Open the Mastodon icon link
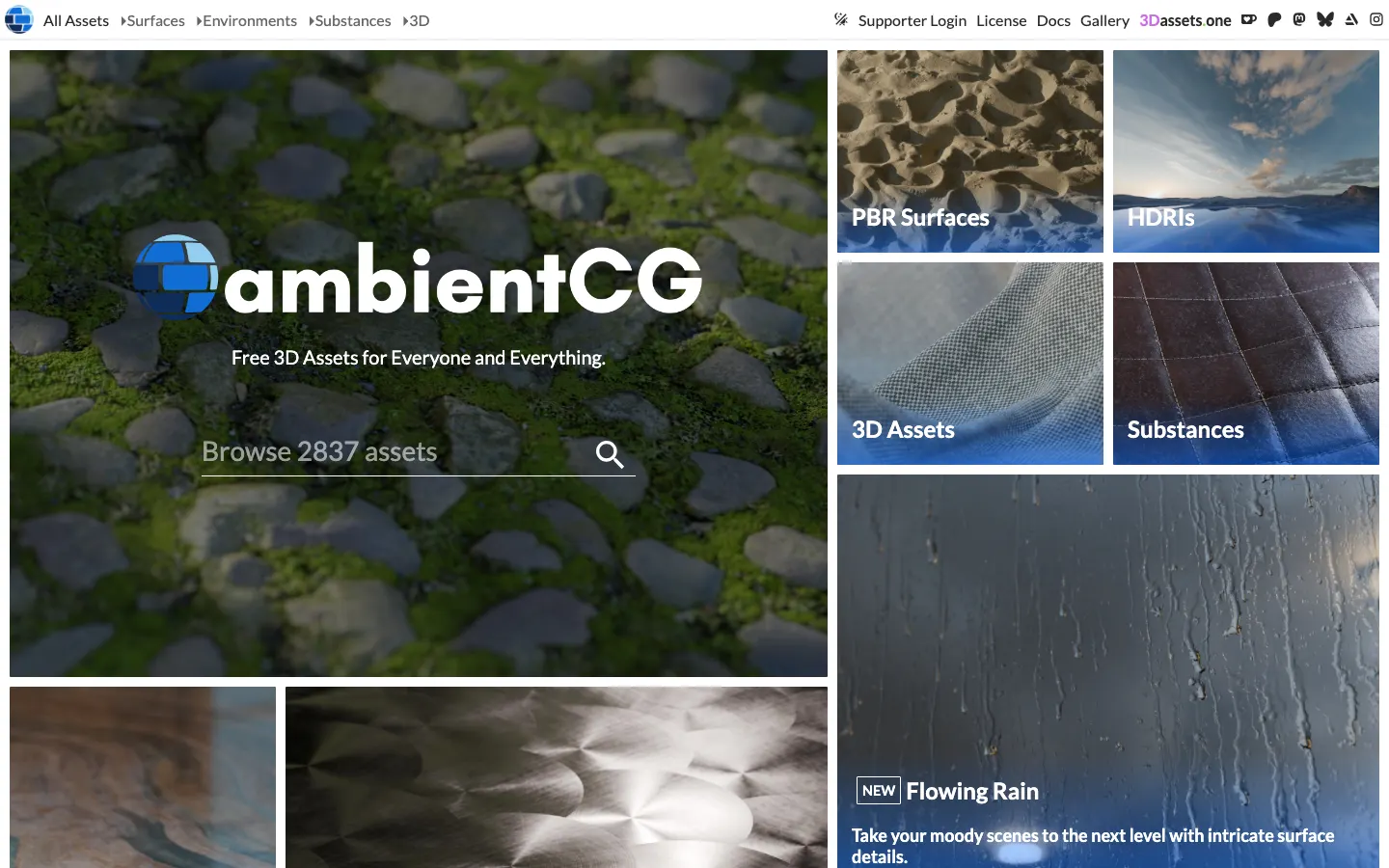Screen dimensions: 1389x868 (1299, 19)
